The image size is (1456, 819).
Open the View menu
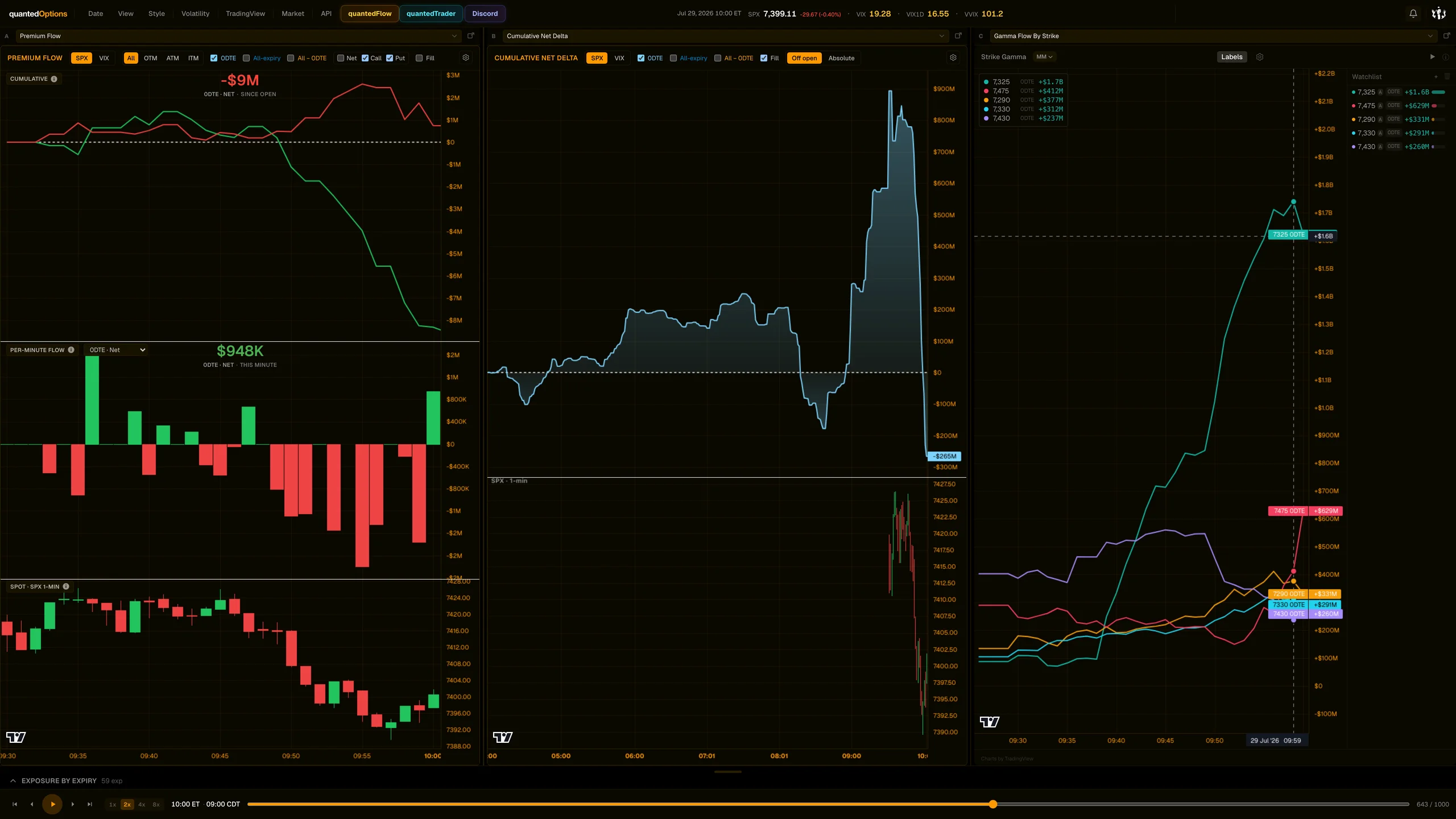pyautogui.click(x=126, y=14)
